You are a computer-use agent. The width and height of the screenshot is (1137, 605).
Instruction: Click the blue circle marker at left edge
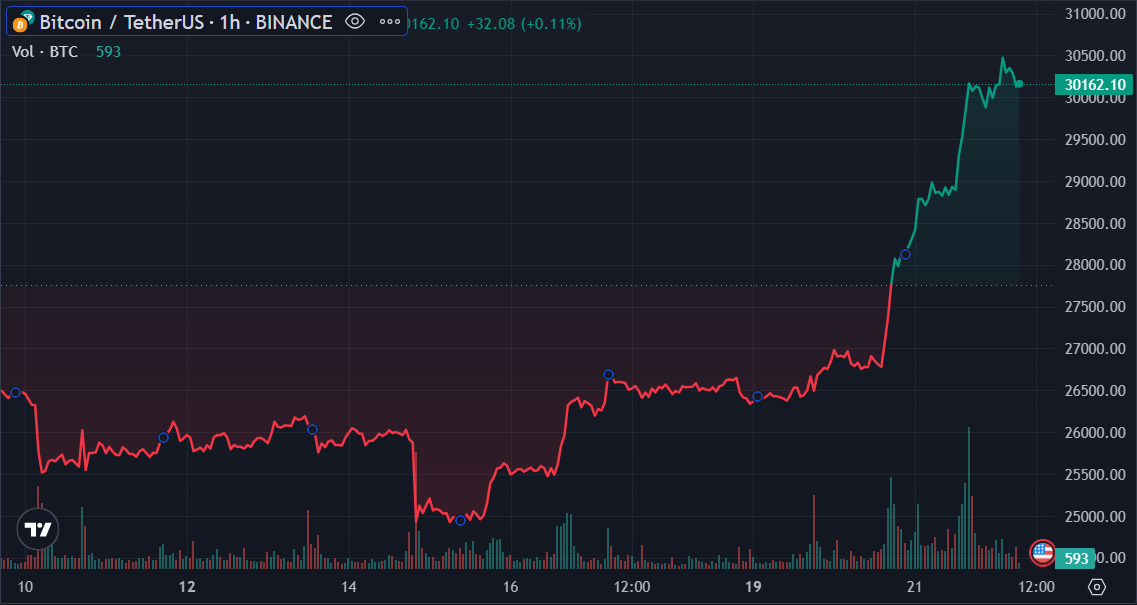click(15, 392)
